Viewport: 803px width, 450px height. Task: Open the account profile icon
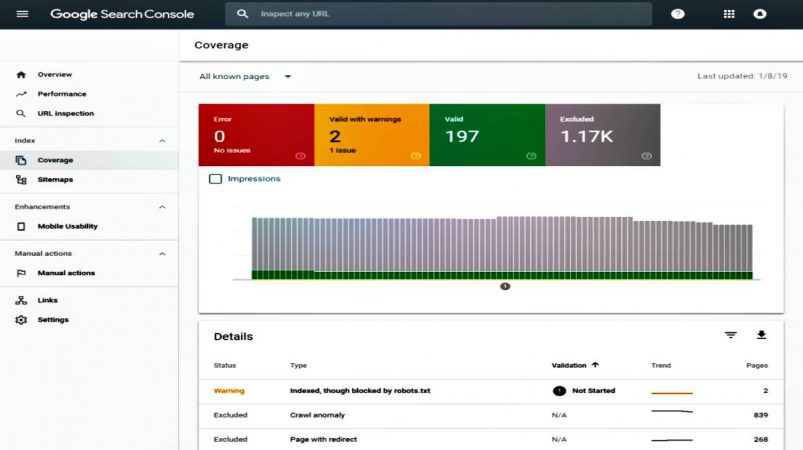(x=760, y=14)
